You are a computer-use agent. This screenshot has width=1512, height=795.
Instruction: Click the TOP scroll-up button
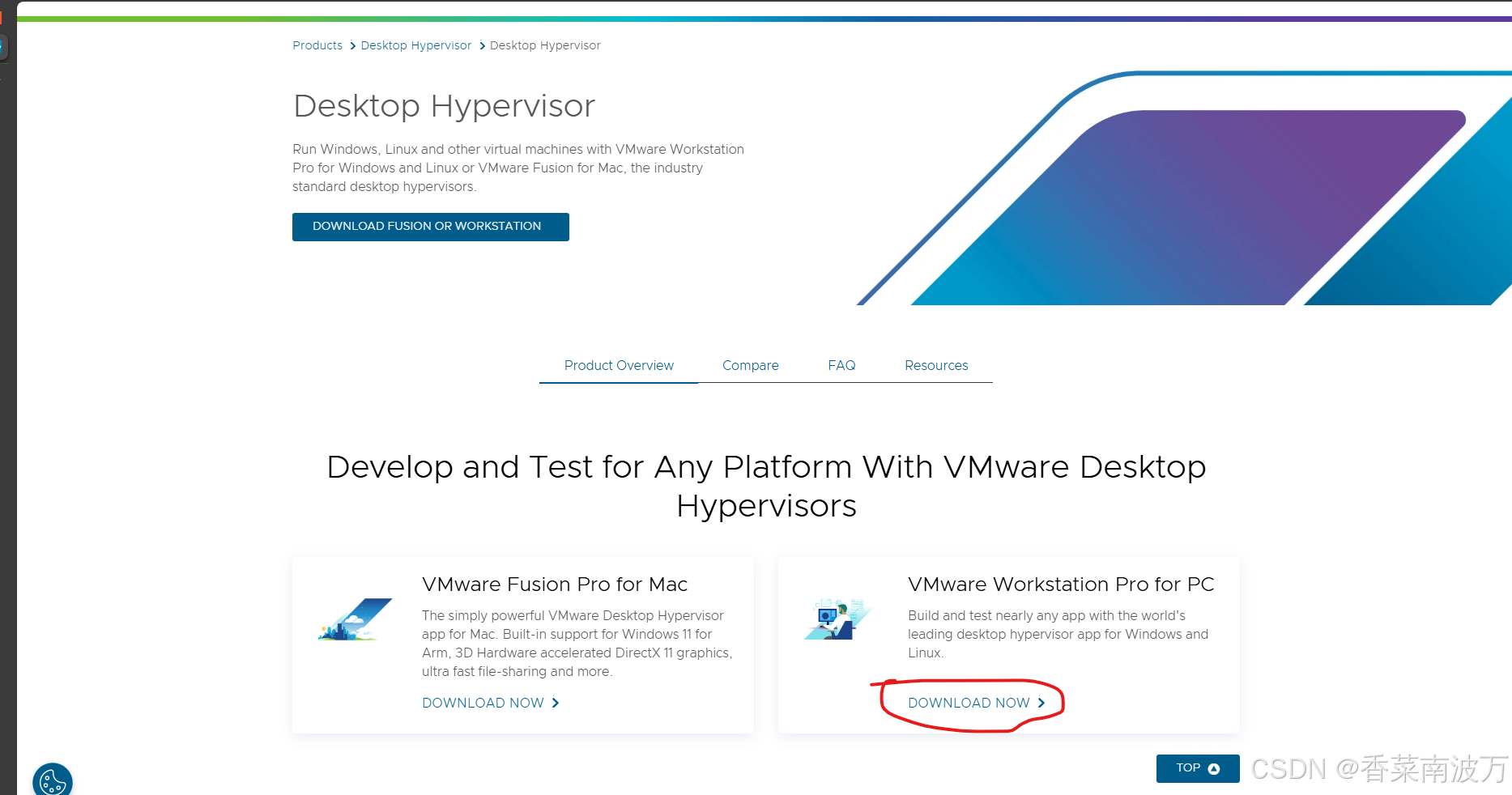click(1198, 768)
